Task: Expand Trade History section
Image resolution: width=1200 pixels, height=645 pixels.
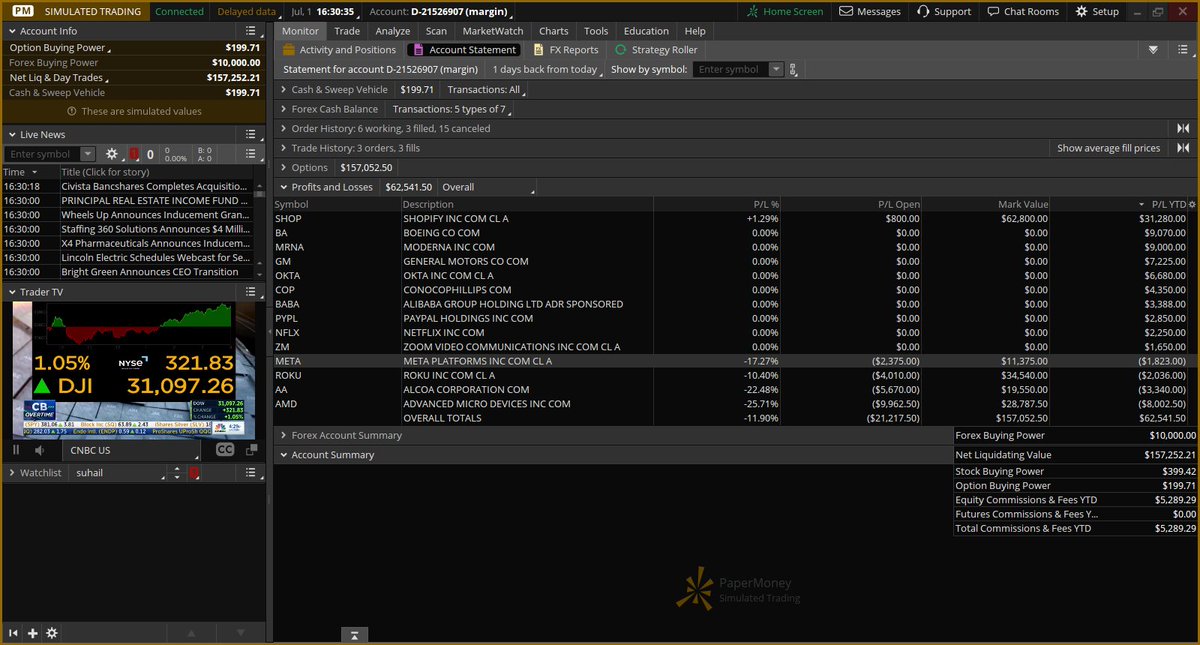Action: pos(284,148)
